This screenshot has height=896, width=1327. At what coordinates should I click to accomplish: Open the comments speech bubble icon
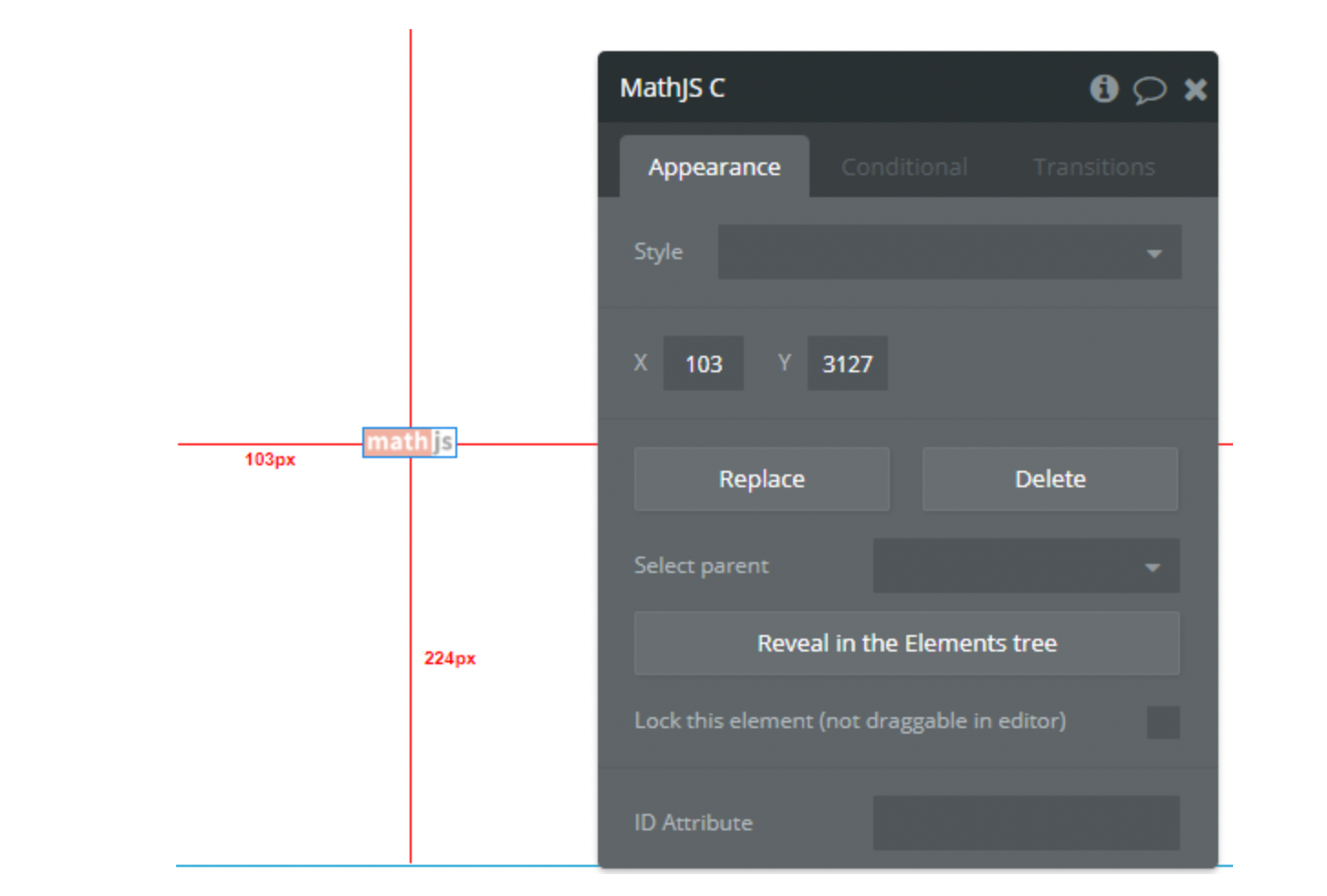click(1149, 89)
